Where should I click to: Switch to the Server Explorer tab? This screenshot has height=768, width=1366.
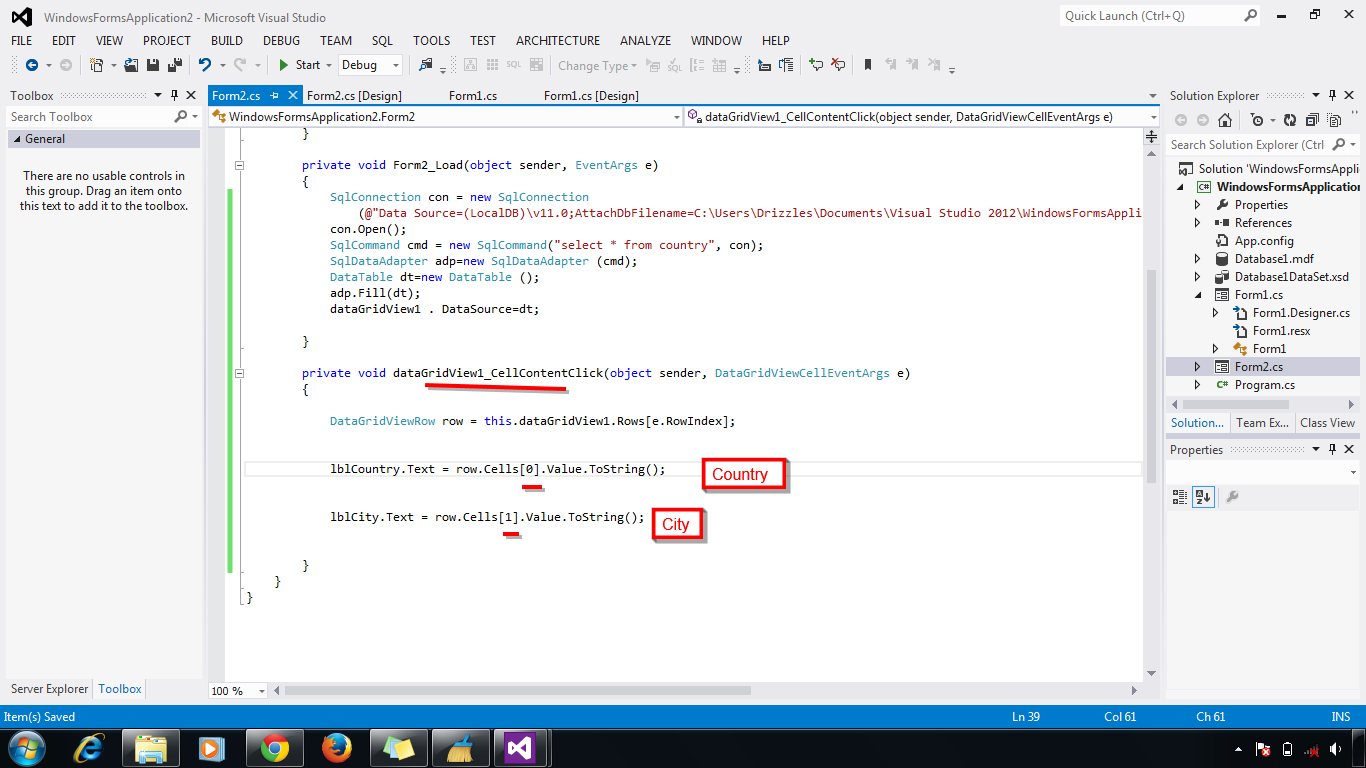pos(49,689)
